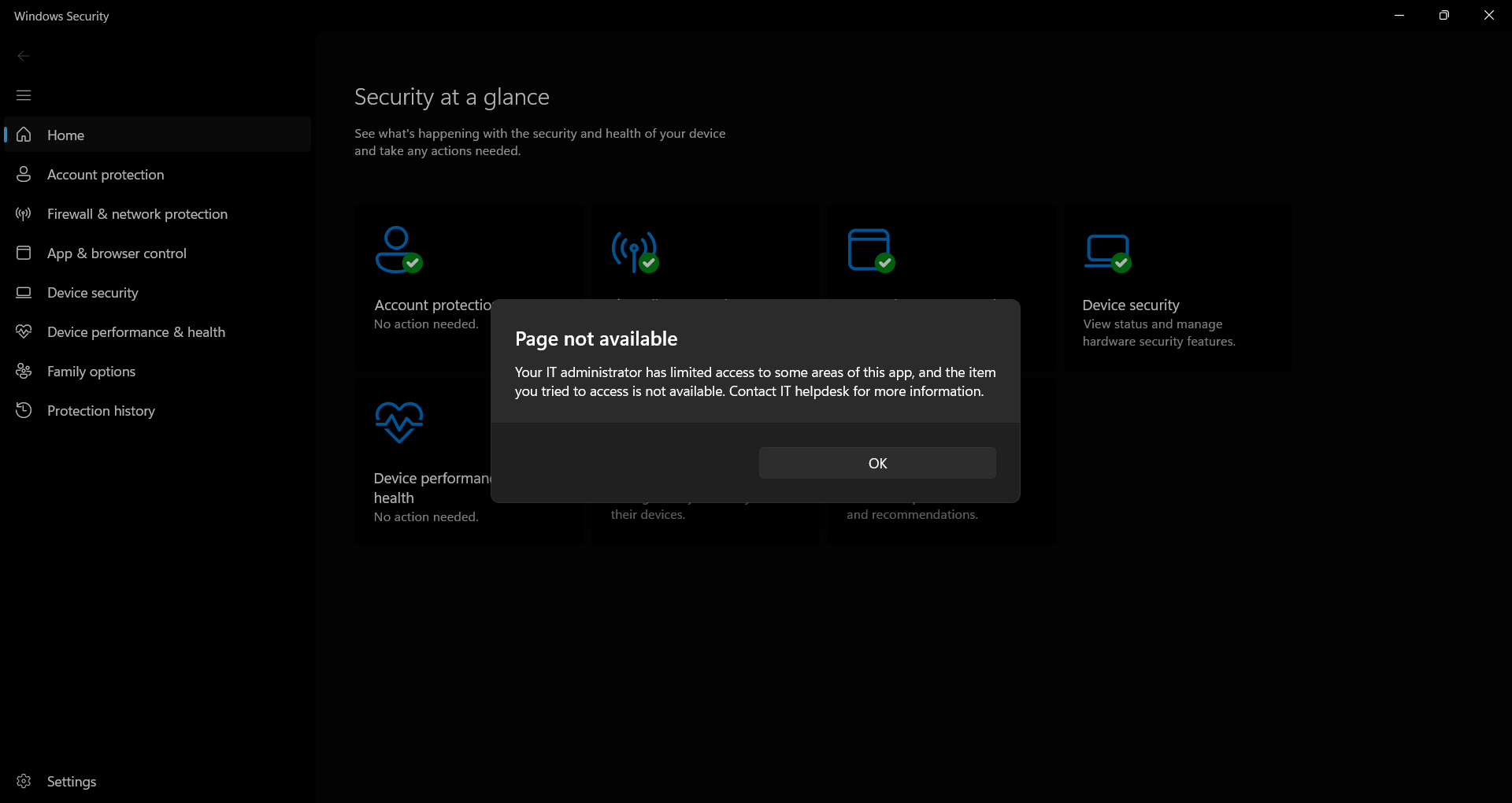This screenshot has width=1512, height=803.
Task: Click the Settings gear icon in the sidebar
Action: coord(24,781)
